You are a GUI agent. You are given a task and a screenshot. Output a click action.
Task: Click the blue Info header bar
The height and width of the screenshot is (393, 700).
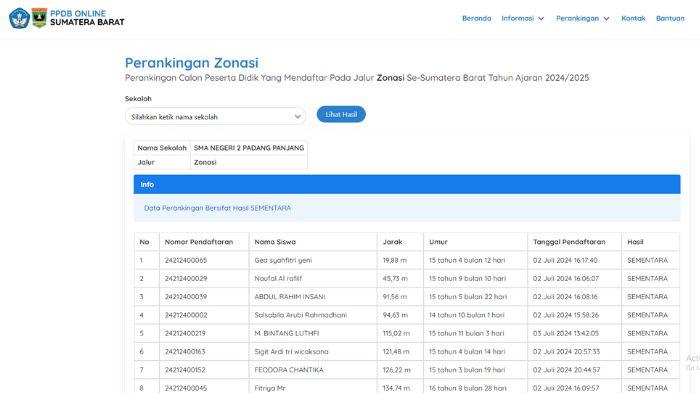(x=407, y=184)
